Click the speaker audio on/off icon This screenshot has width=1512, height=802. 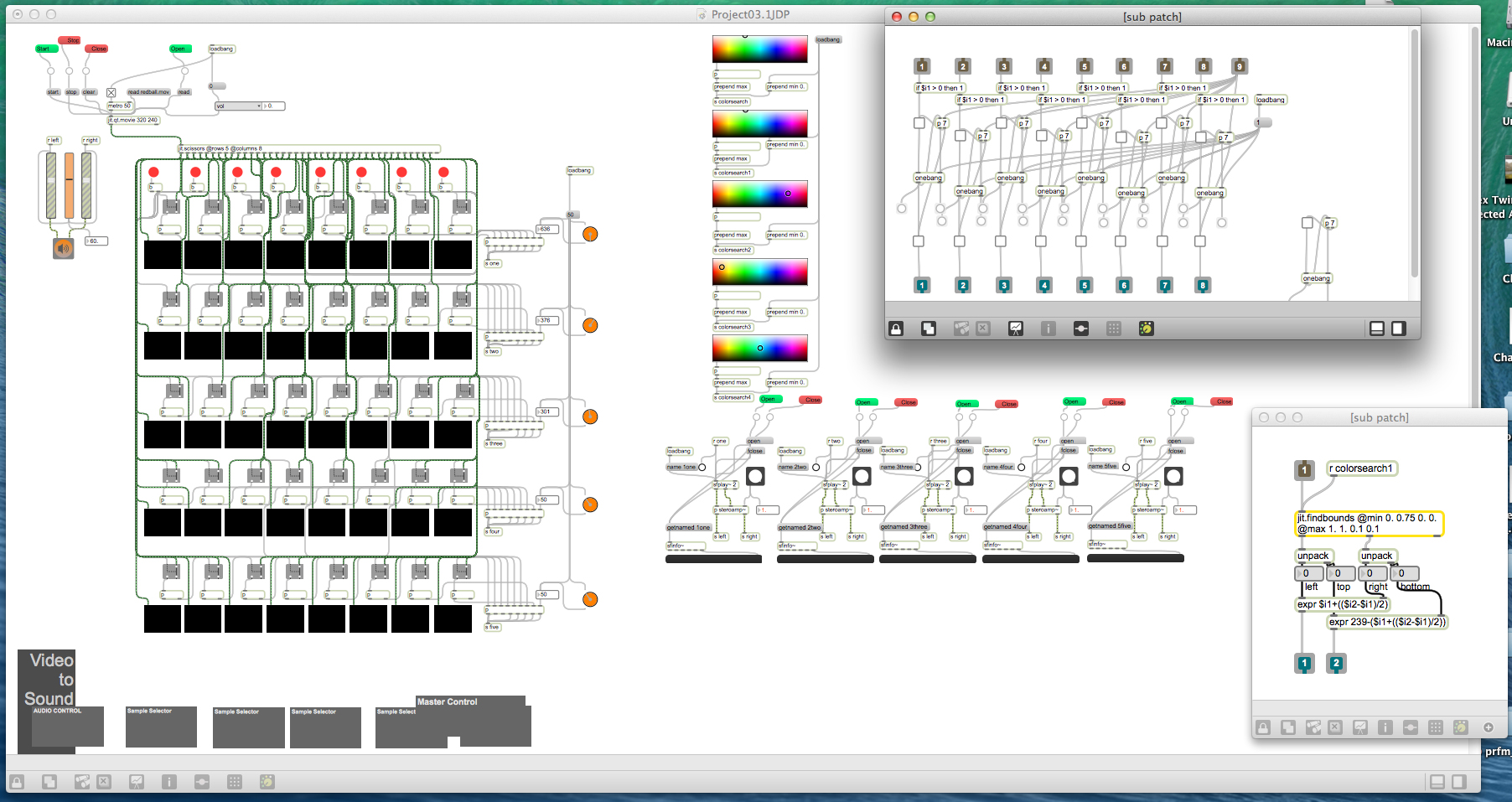pyautogui.click(x=63, y=248)
